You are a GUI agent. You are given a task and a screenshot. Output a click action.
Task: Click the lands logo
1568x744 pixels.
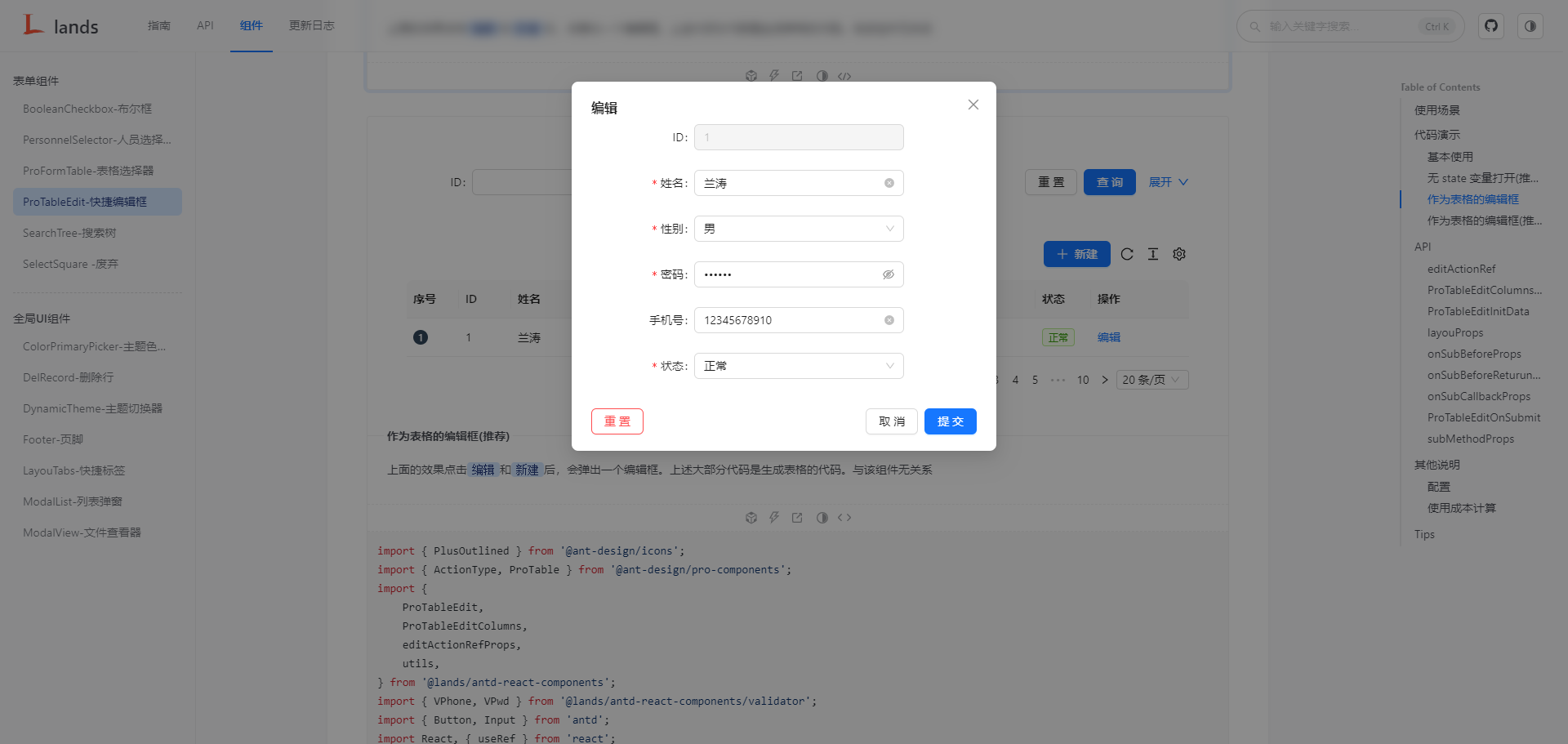coord(61,26)
